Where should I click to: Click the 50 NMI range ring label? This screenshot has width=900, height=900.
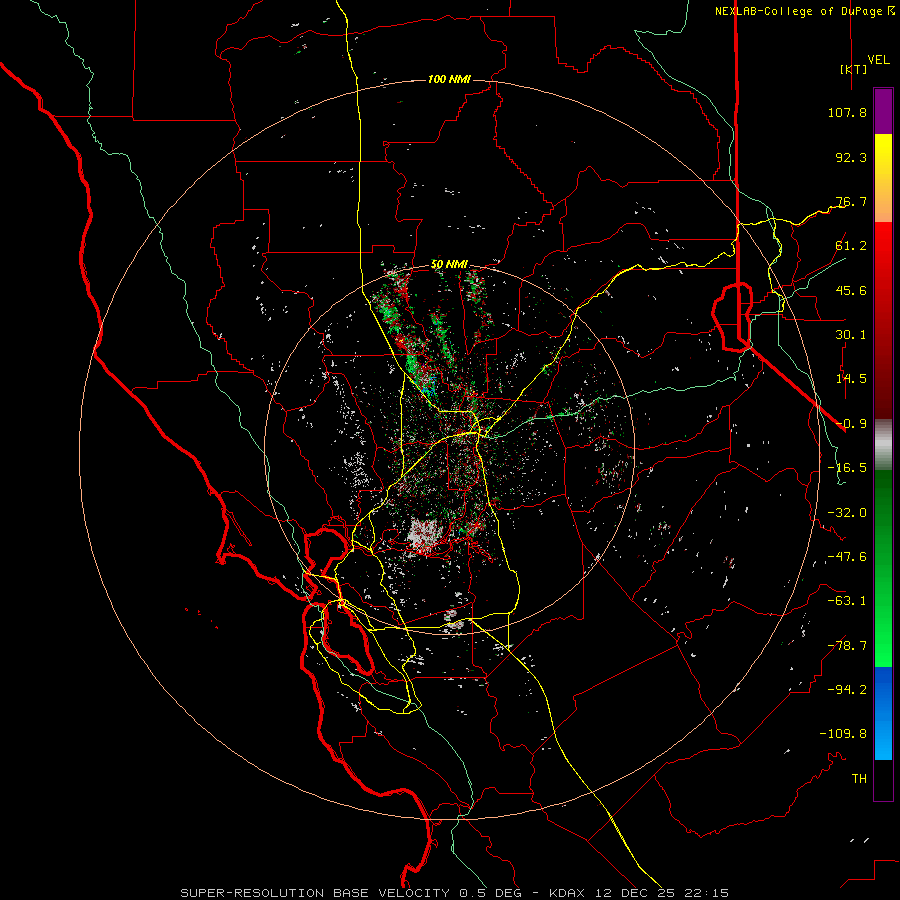point(449,265)
